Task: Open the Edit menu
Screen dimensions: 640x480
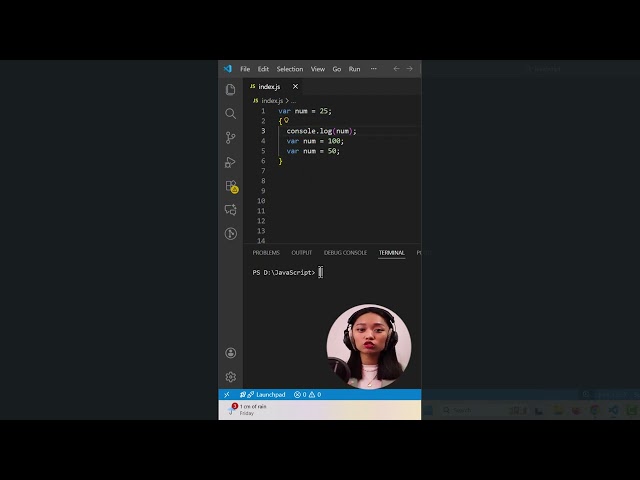Action: tap(263, 69)
